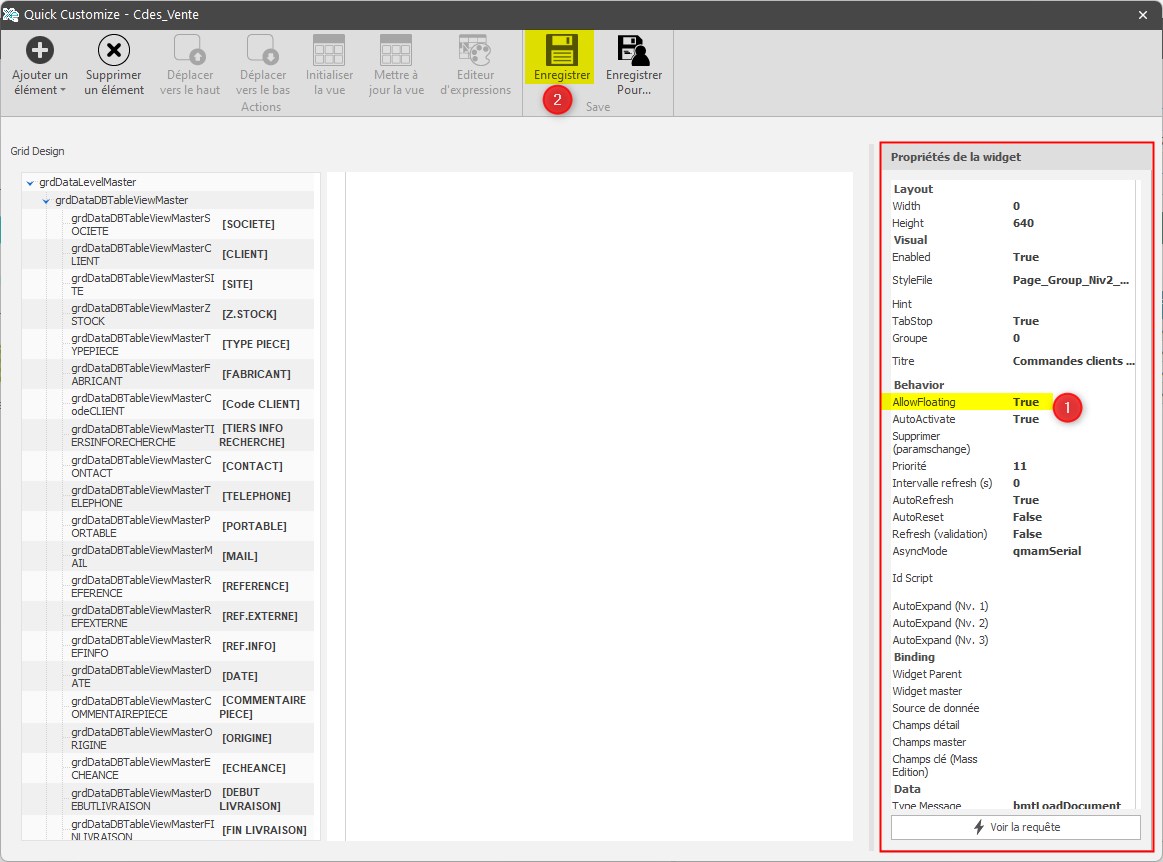Click Déplacer vers le haut icon
The width and height of the screenshot is (1163, 862).
coord(190,50)
